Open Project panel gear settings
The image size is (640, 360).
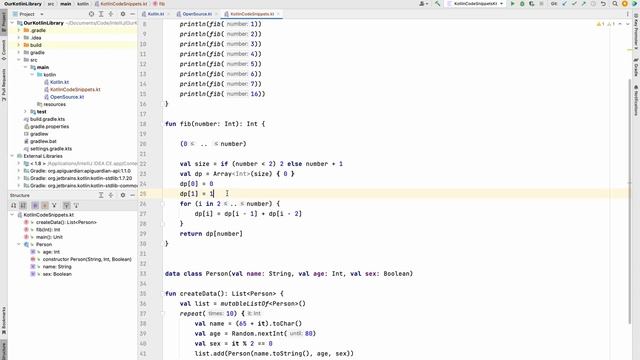point(123,14)
